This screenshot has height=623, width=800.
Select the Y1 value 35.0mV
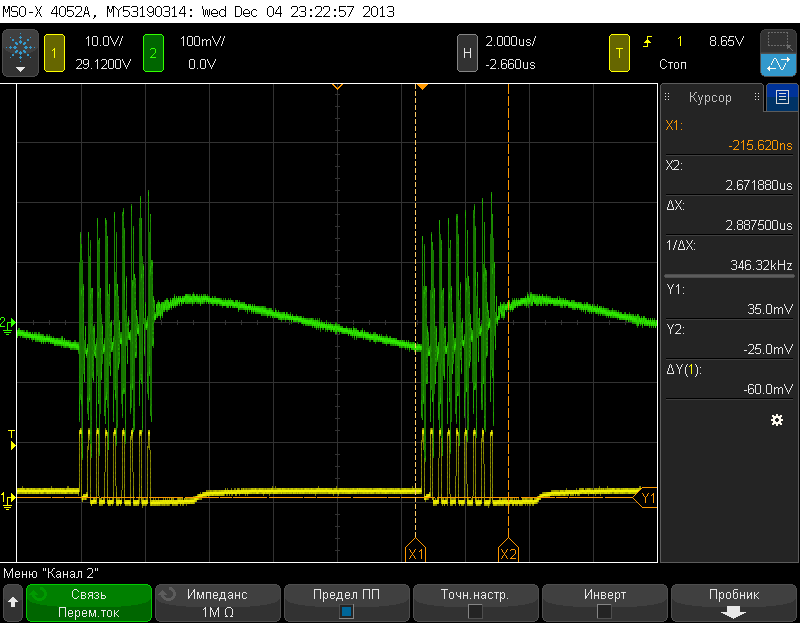770,309
